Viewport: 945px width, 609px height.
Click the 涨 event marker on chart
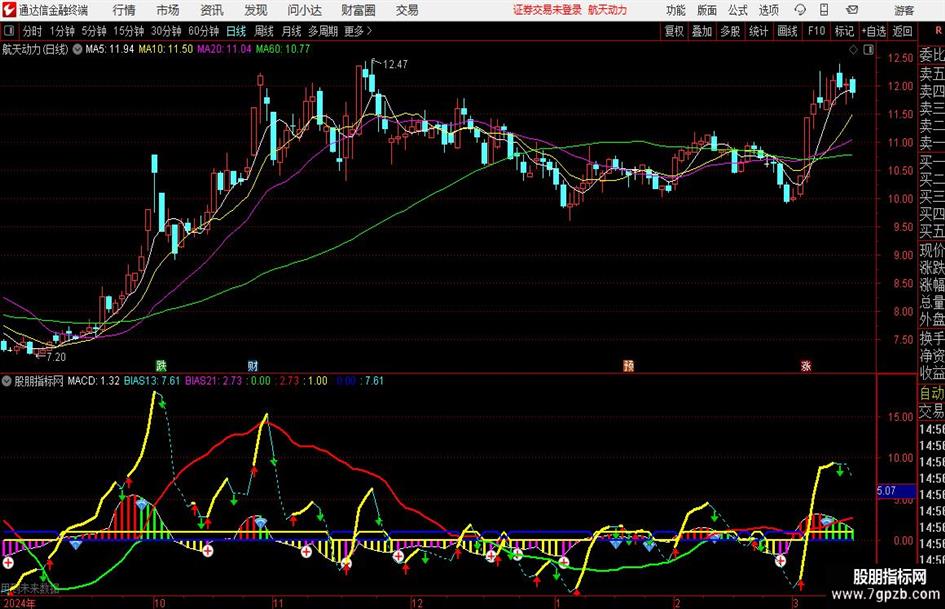pyautogui.click(x=806, y=365)
